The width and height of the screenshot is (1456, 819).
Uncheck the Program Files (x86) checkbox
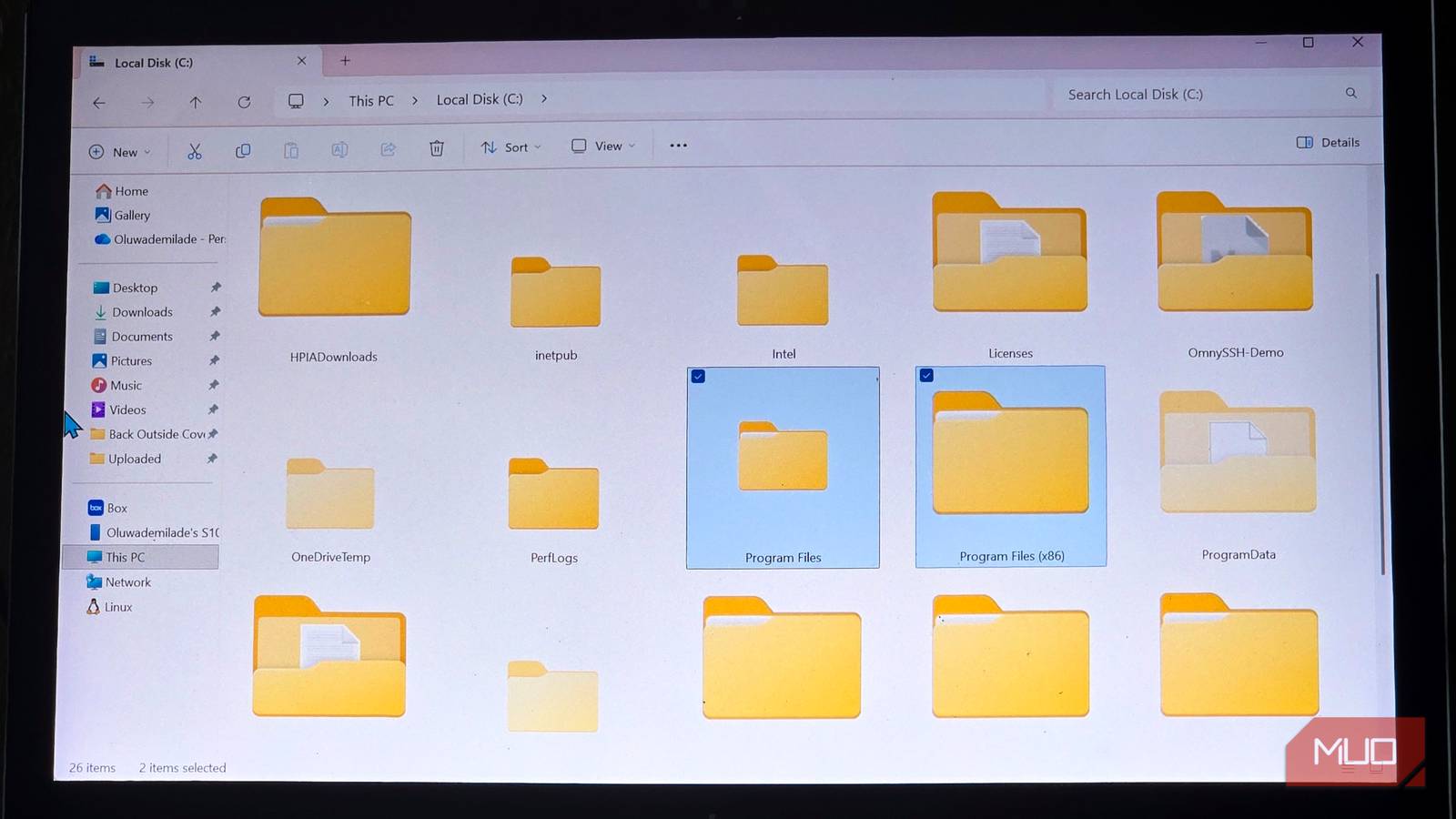point(926,375)
